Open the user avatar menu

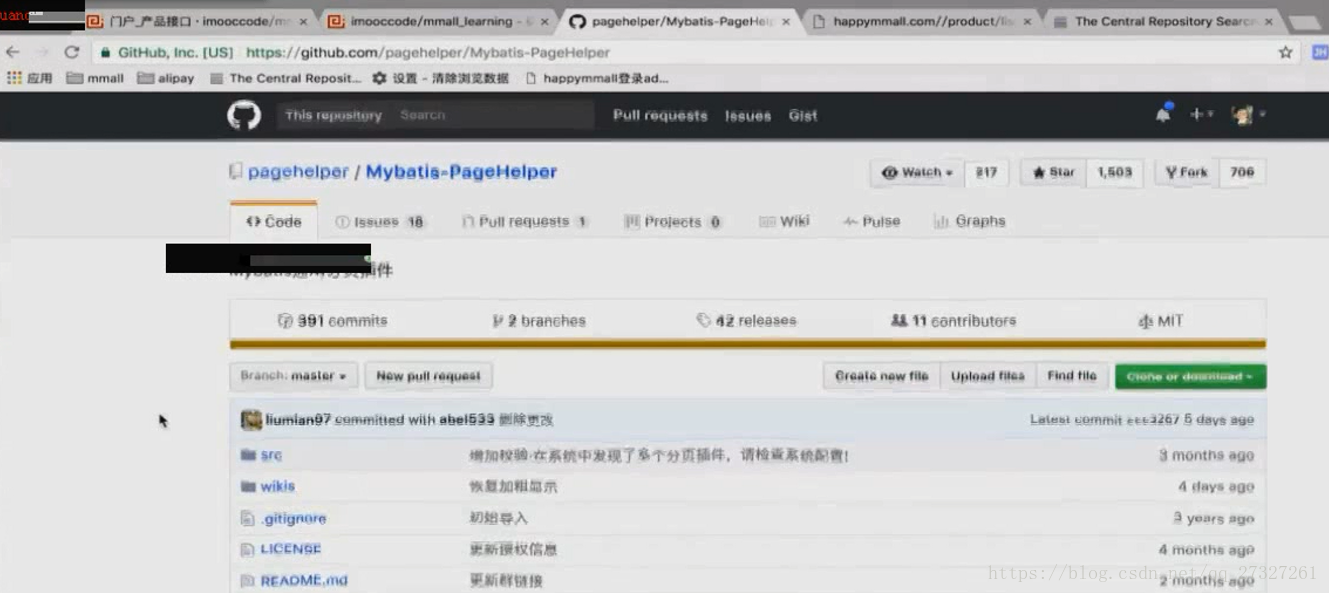1248,115
